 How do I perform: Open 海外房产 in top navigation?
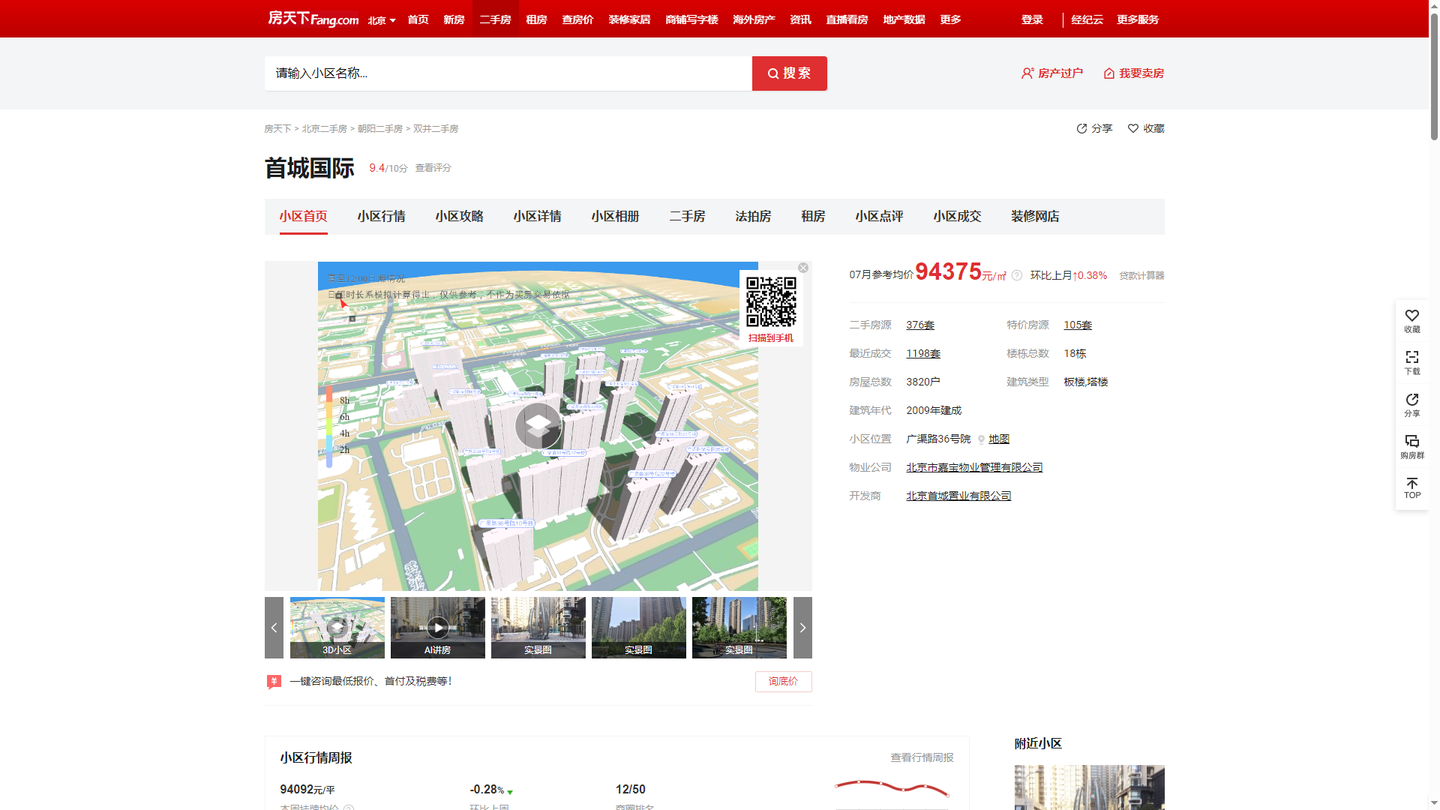pyautogui.click(x=754, y=19)
